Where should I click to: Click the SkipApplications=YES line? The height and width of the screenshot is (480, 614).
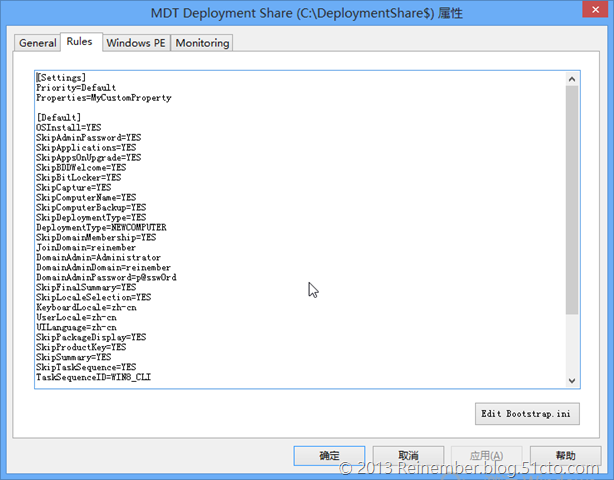pos(86,148)
